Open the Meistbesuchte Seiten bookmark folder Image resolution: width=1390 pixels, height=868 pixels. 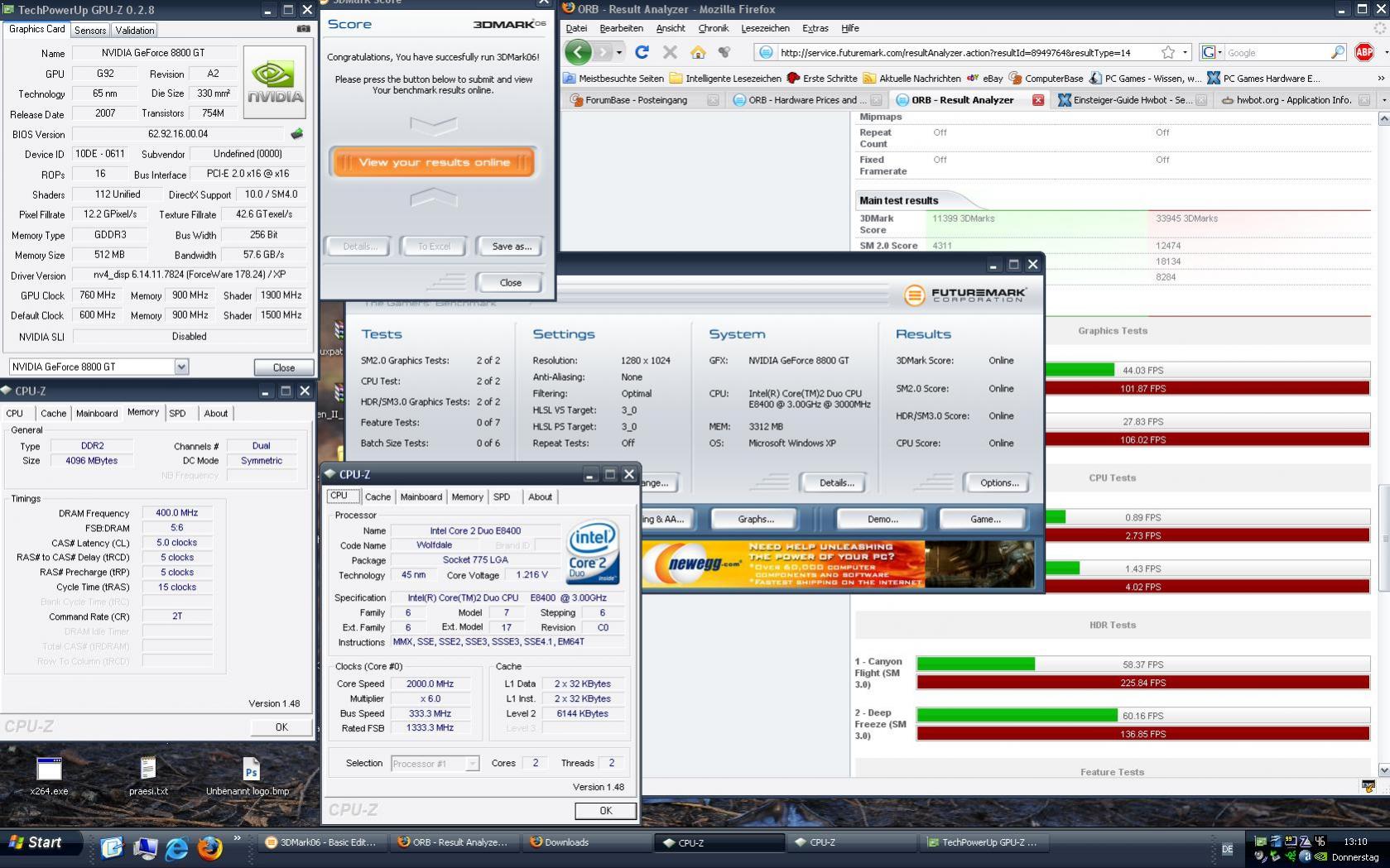(613, 78)
